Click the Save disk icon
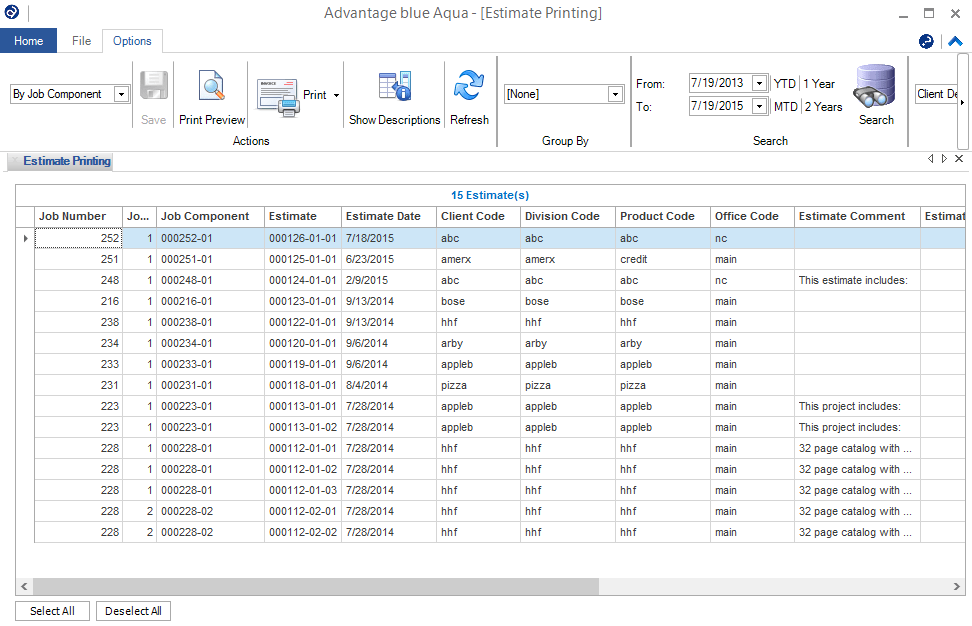Screen dimensions: 972x626 [x=153, y=86]
